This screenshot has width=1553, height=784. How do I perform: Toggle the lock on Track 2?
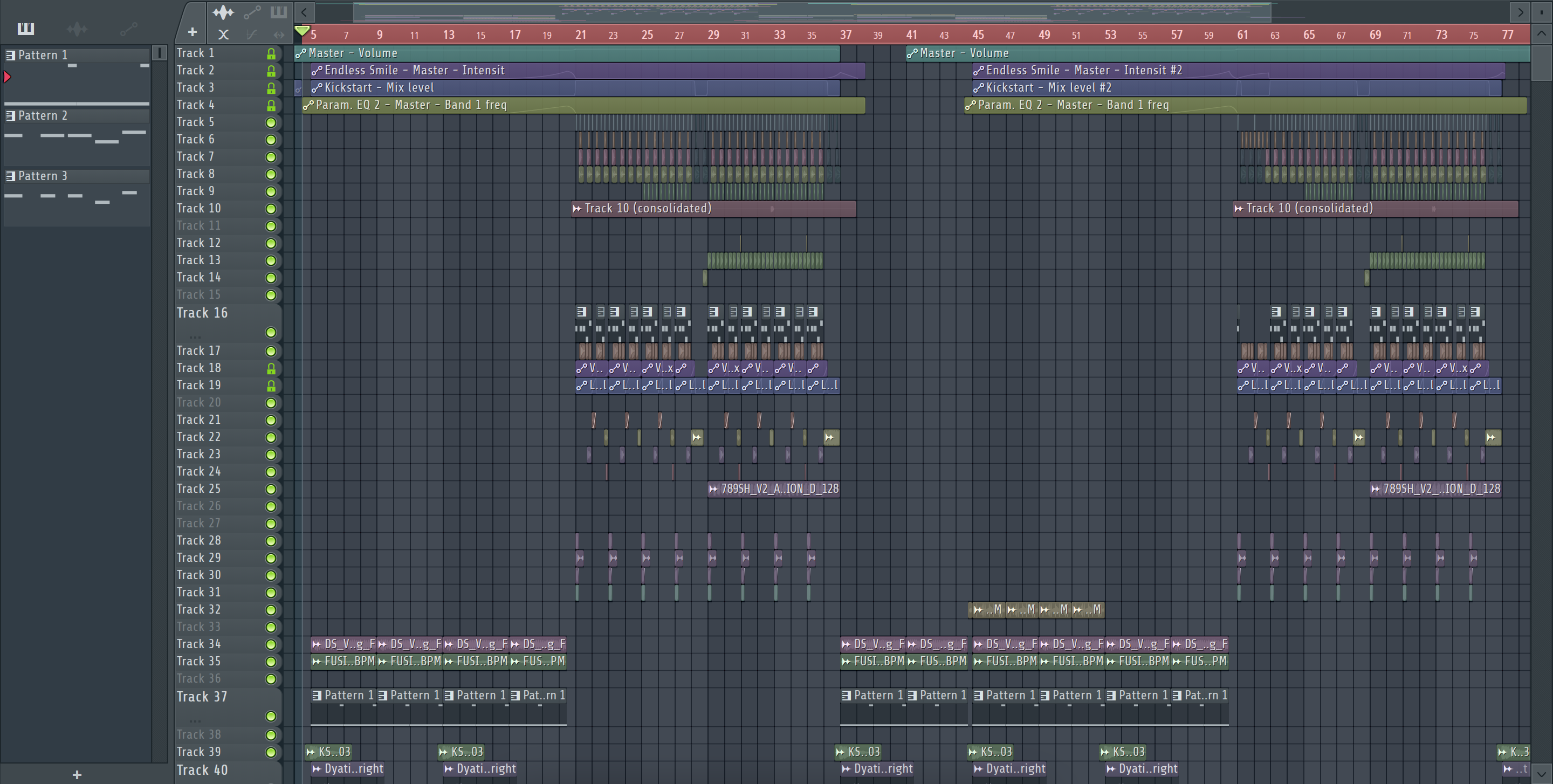[x=271, y=71]
